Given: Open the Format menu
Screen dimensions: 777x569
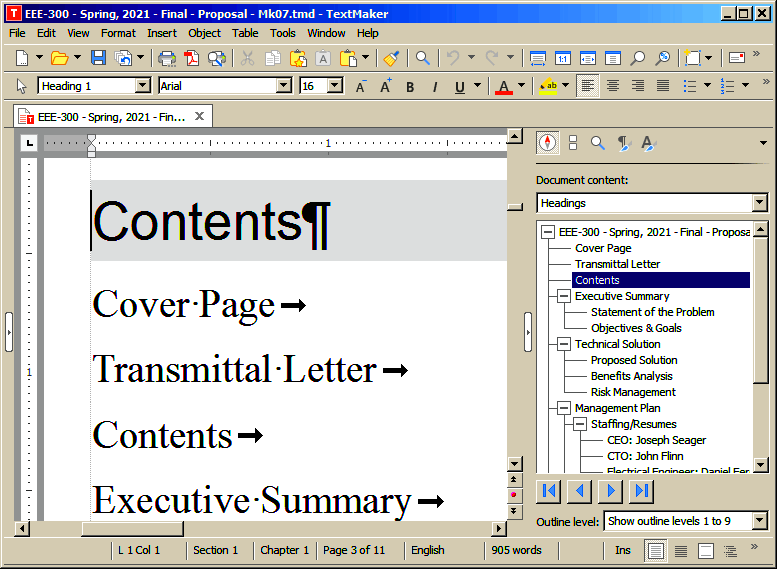Looking at the screenshot, I should (x=118, y=33).
